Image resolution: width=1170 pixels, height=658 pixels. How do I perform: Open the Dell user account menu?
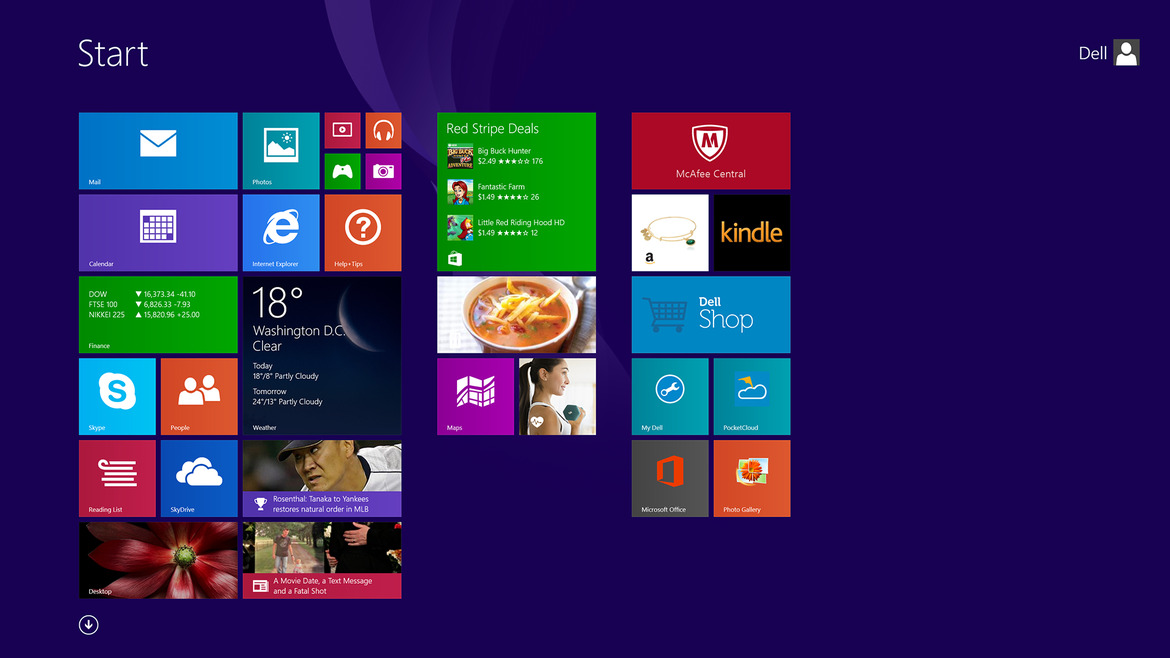pos(1109,53)
